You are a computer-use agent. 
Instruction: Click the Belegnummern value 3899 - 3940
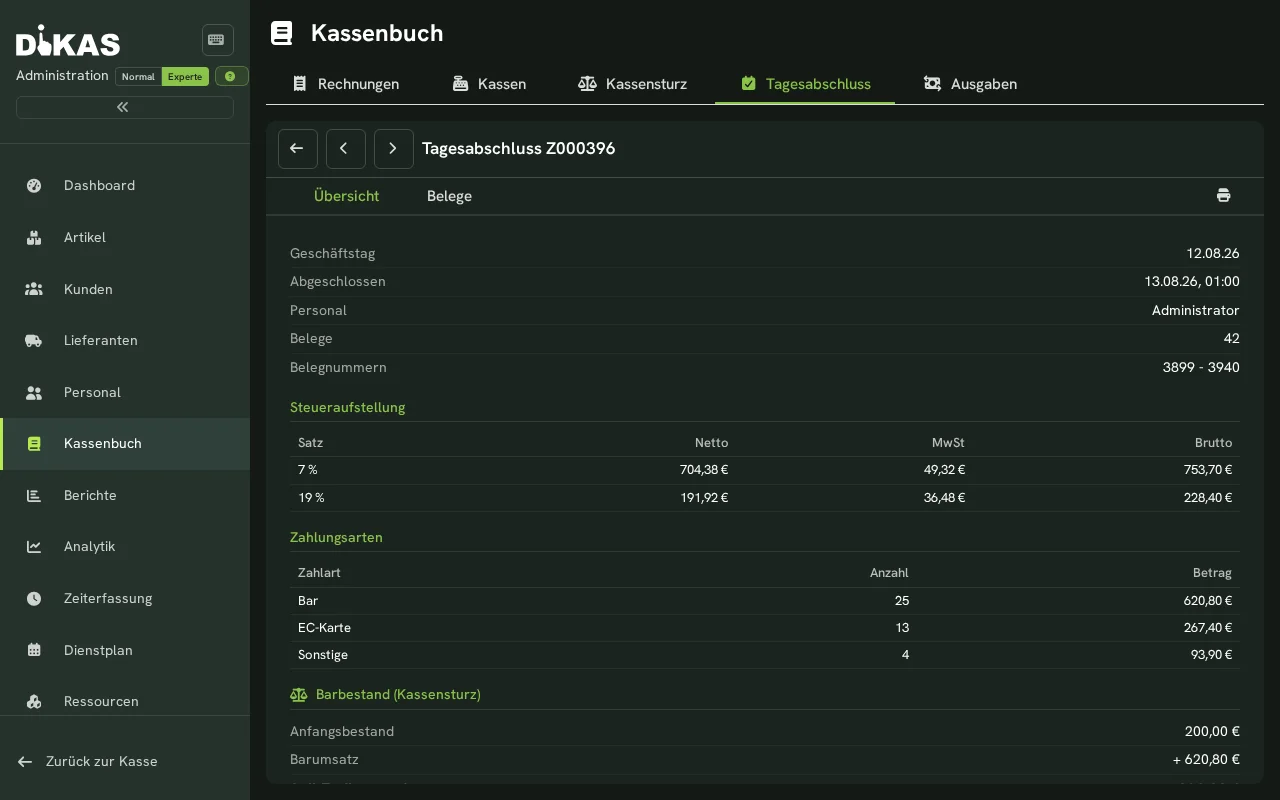1201,368
